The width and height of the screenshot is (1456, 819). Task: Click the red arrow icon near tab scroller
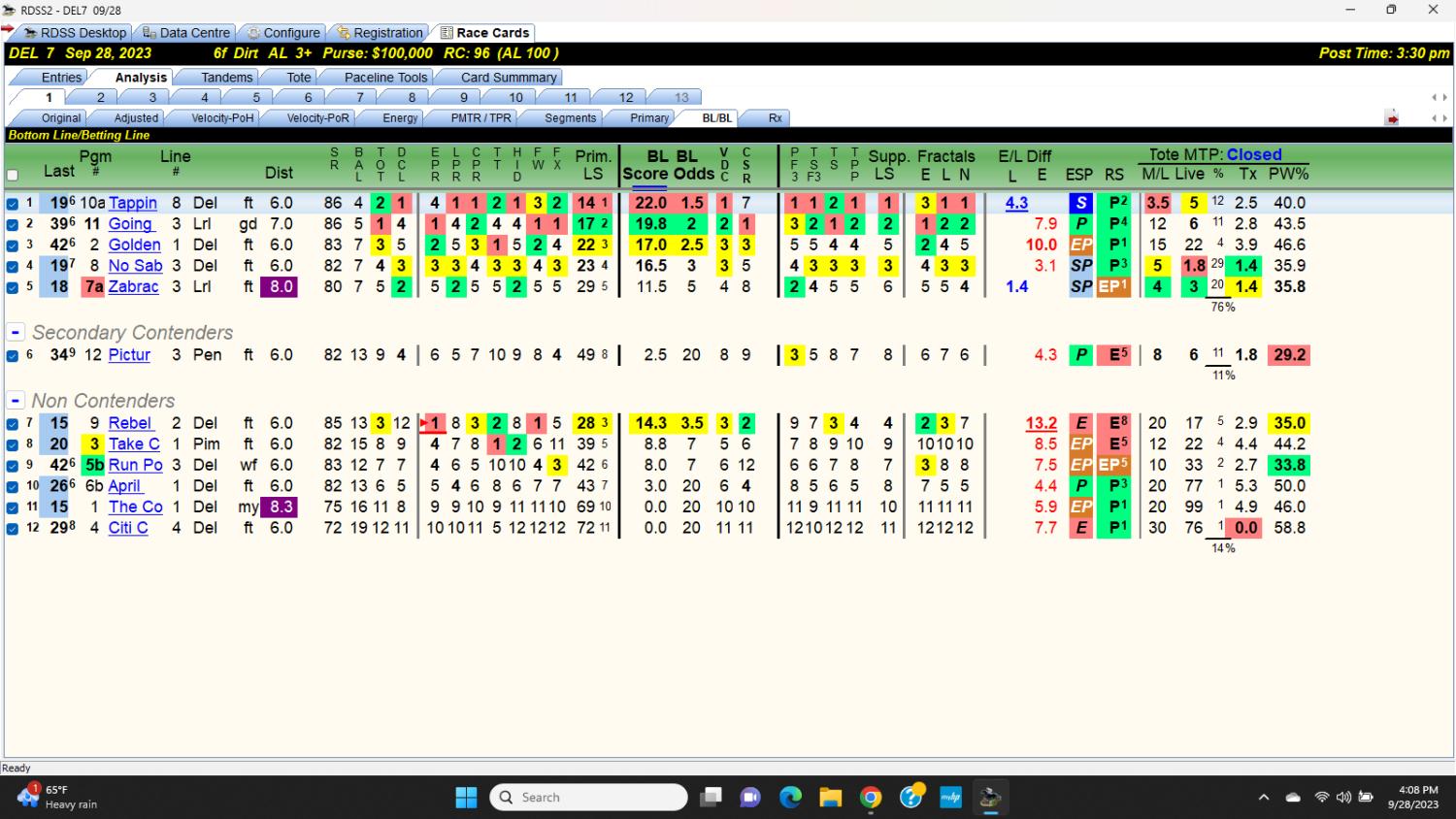click(x=1392, y=118)
